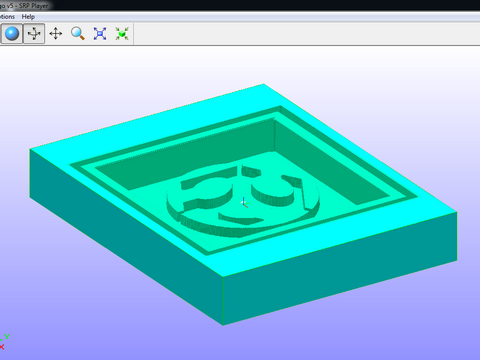This screenshot has width=480, height=360.
Task: Click the green cube fit-model icon
Action: pyautogui.click(x=122, y=34)
